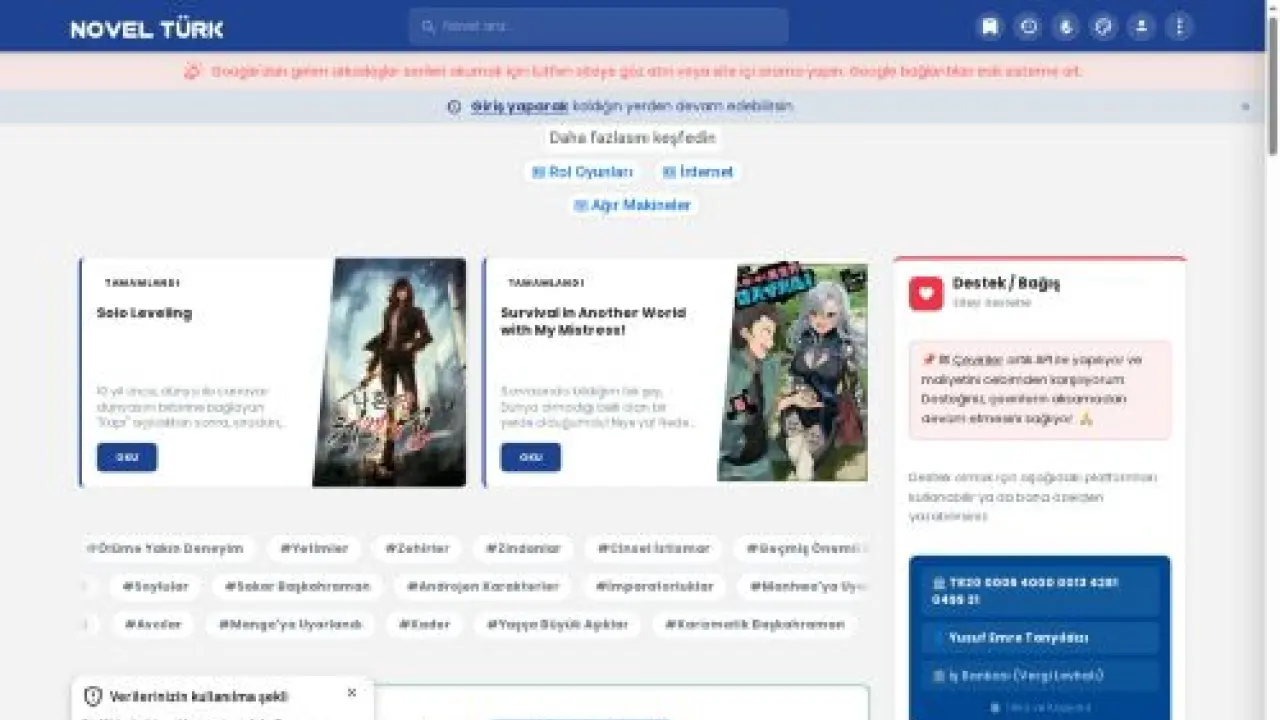Click the heart Destek / Bağış icon
This screenshot has width=1280, height=720.
(x=926, y=293)
